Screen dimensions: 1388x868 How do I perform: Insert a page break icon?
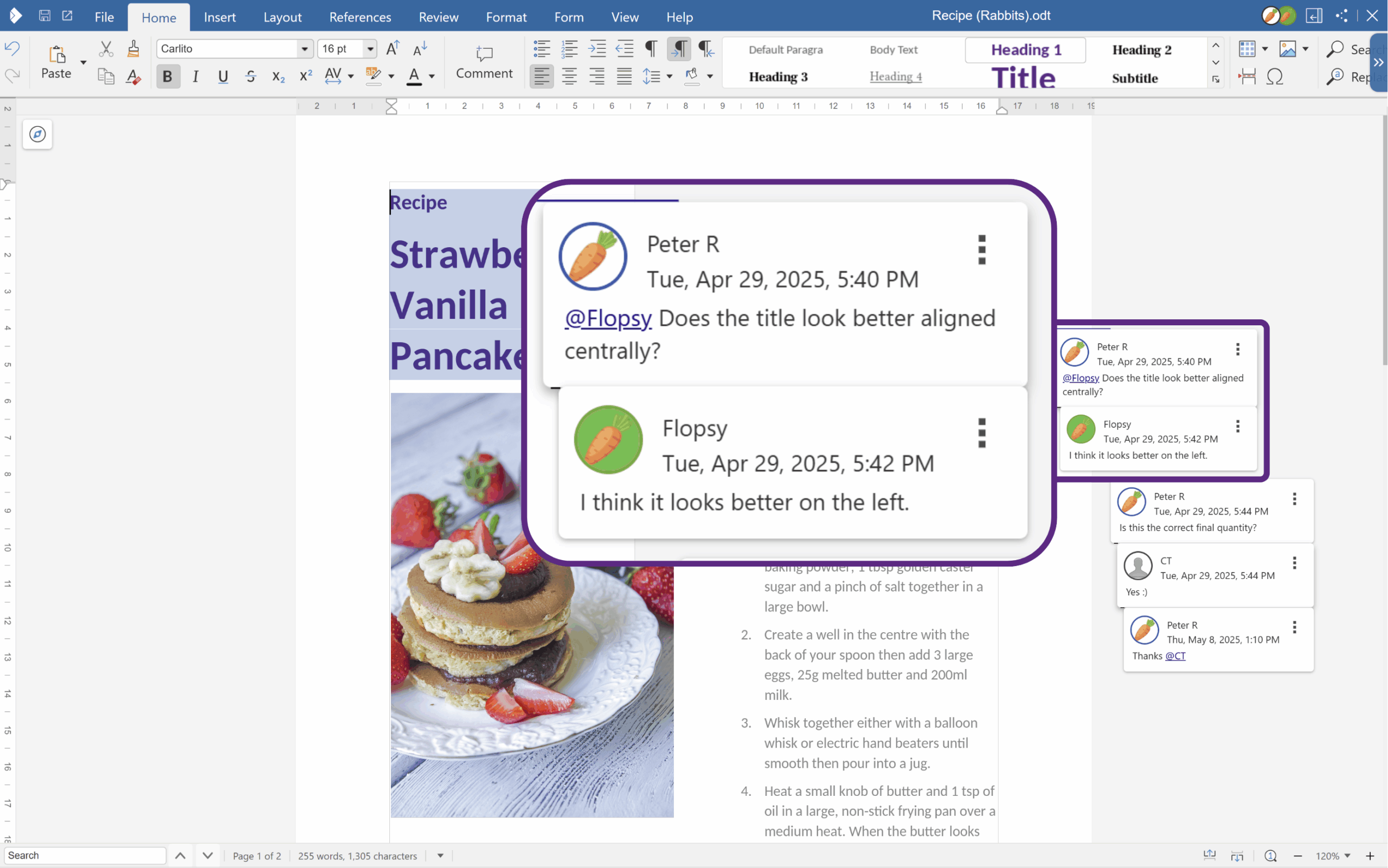point(1247,76)
